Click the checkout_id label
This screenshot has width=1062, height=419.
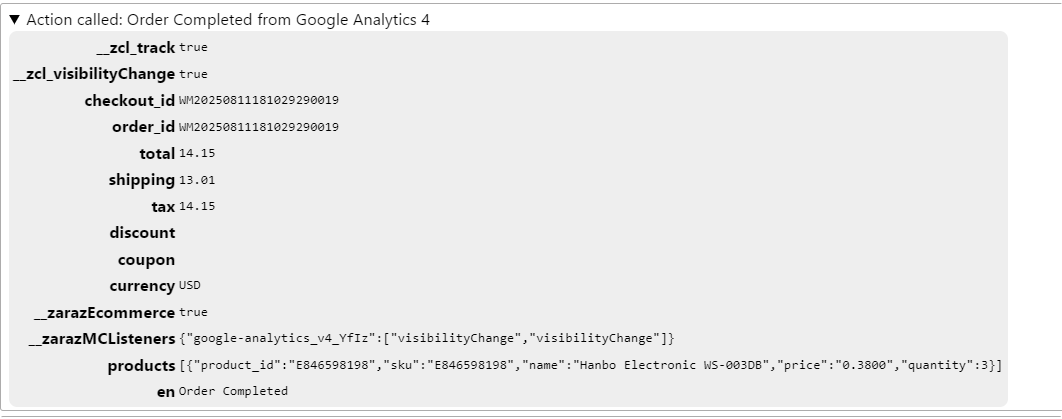point(130,101)
